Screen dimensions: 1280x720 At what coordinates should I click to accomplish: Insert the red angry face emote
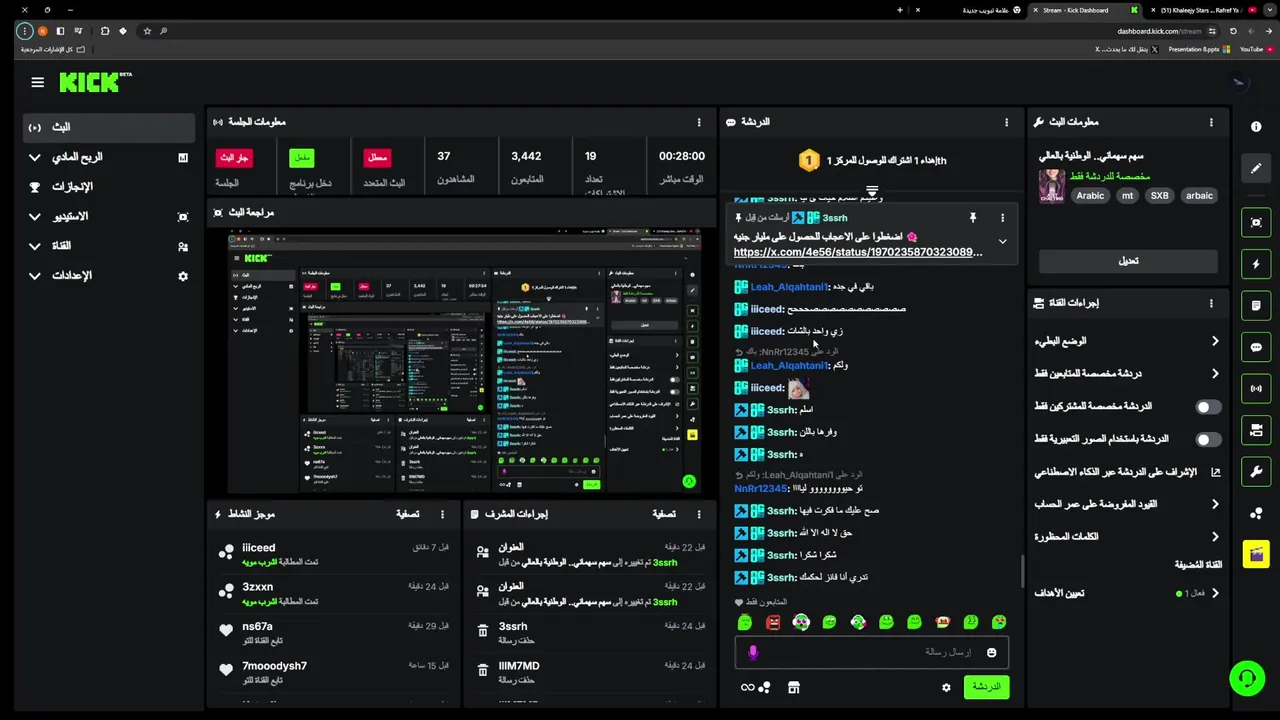click(773, 622)
